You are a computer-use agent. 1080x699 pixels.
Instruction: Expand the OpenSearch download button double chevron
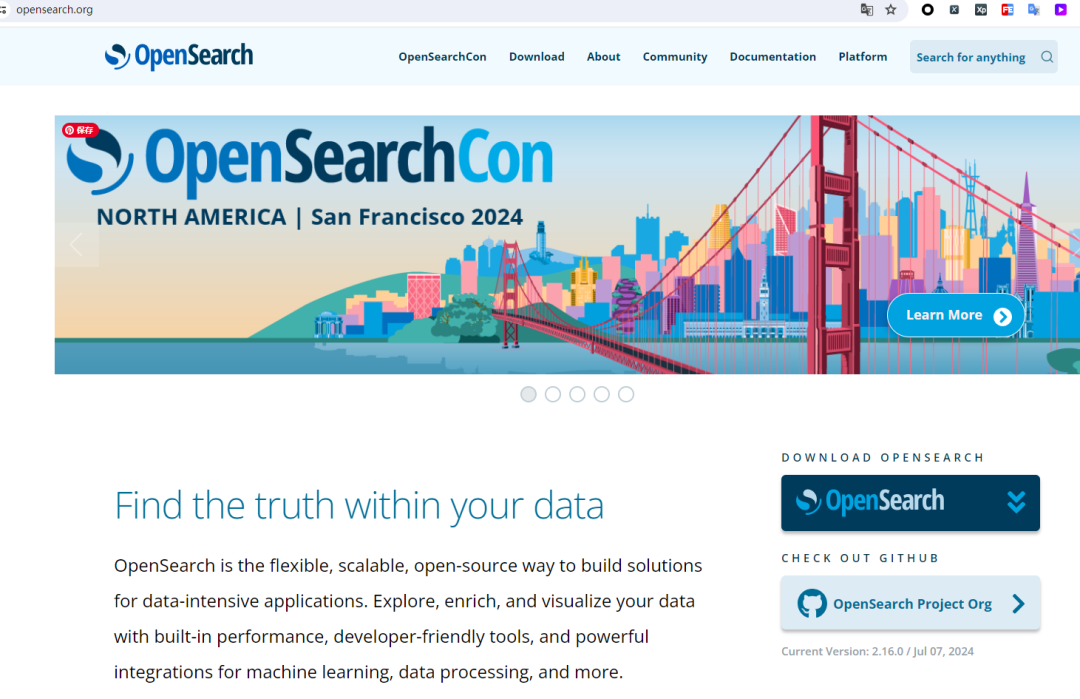[x=1016, y=502]
